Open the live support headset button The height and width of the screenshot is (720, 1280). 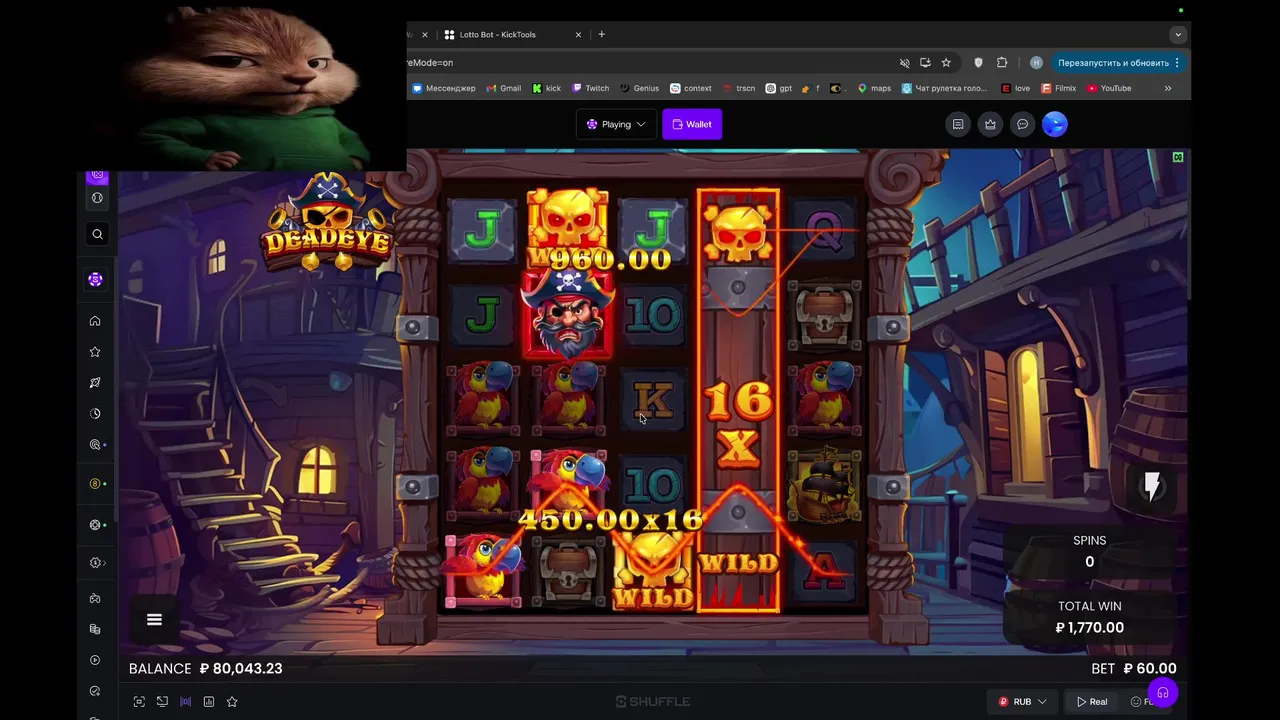point(1162,693)
